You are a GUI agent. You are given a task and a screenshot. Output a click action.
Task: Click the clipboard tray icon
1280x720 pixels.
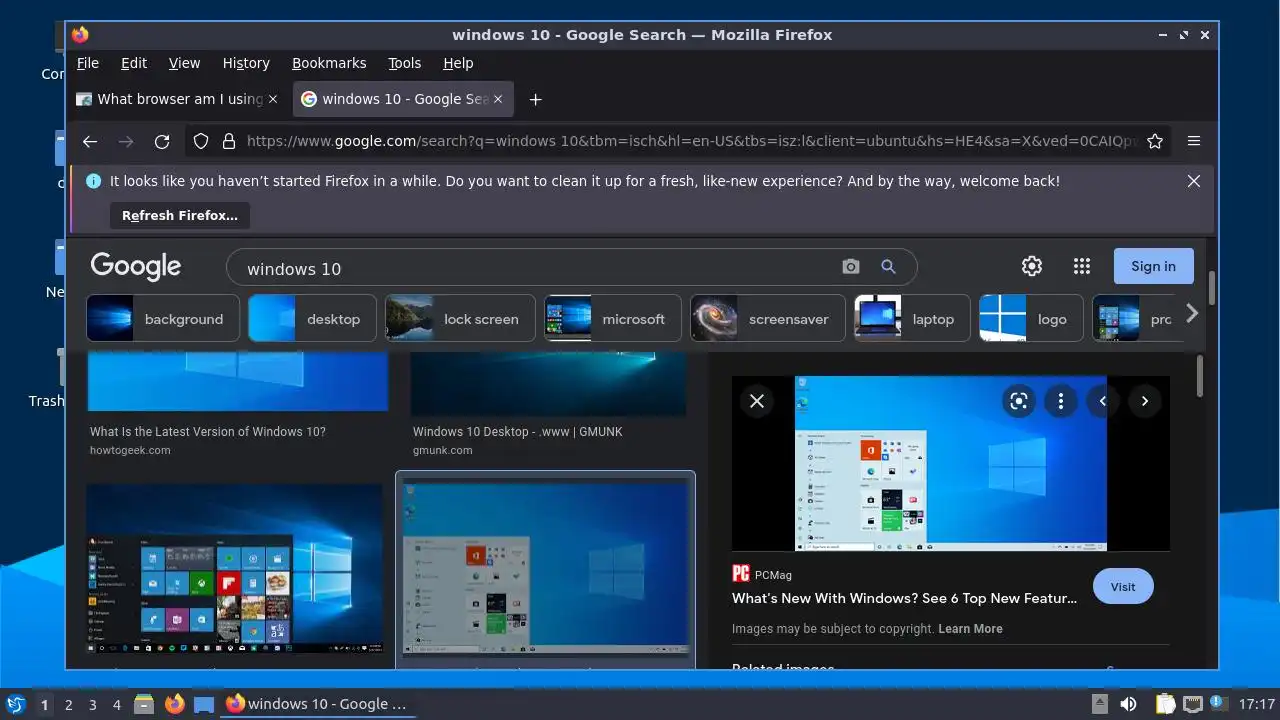[x=1165, y=704]
